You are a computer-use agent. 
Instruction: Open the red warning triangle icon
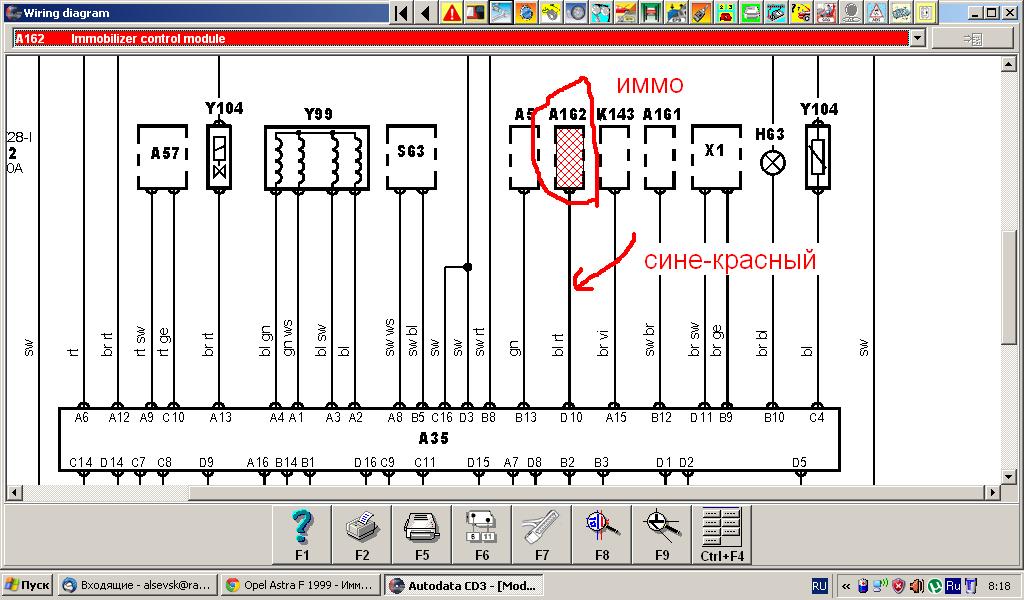(x=451, y=12)
